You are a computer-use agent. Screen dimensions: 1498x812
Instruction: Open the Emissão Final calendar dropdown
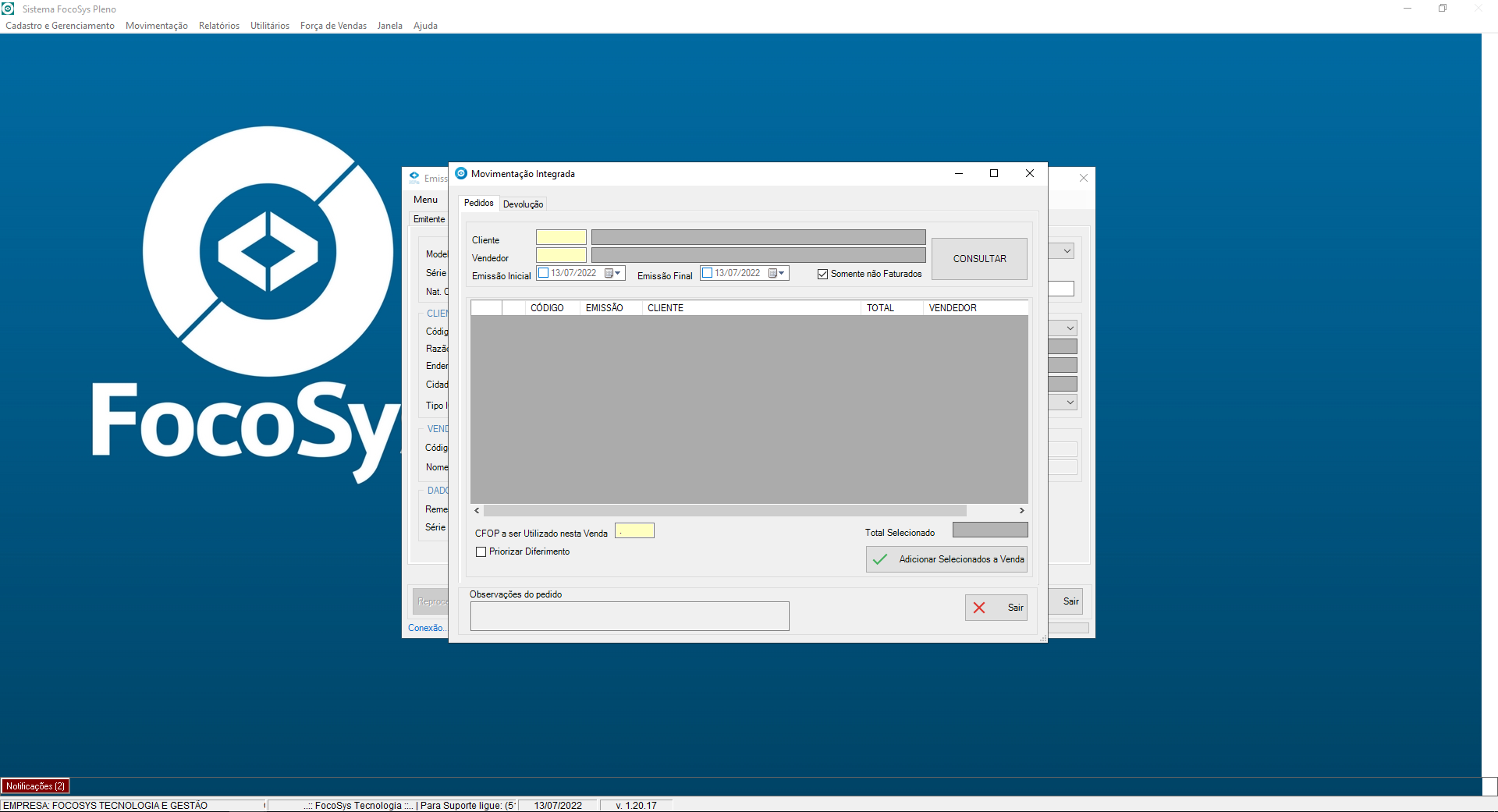click(x=777, y=273)
